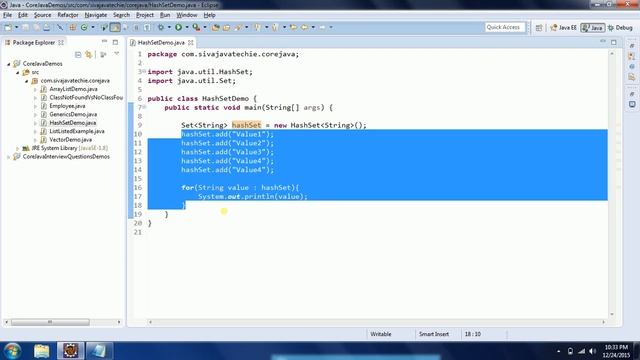
Task: Click the Writable status bar entry
Action: pyautogui.click(x=380, y=334)
